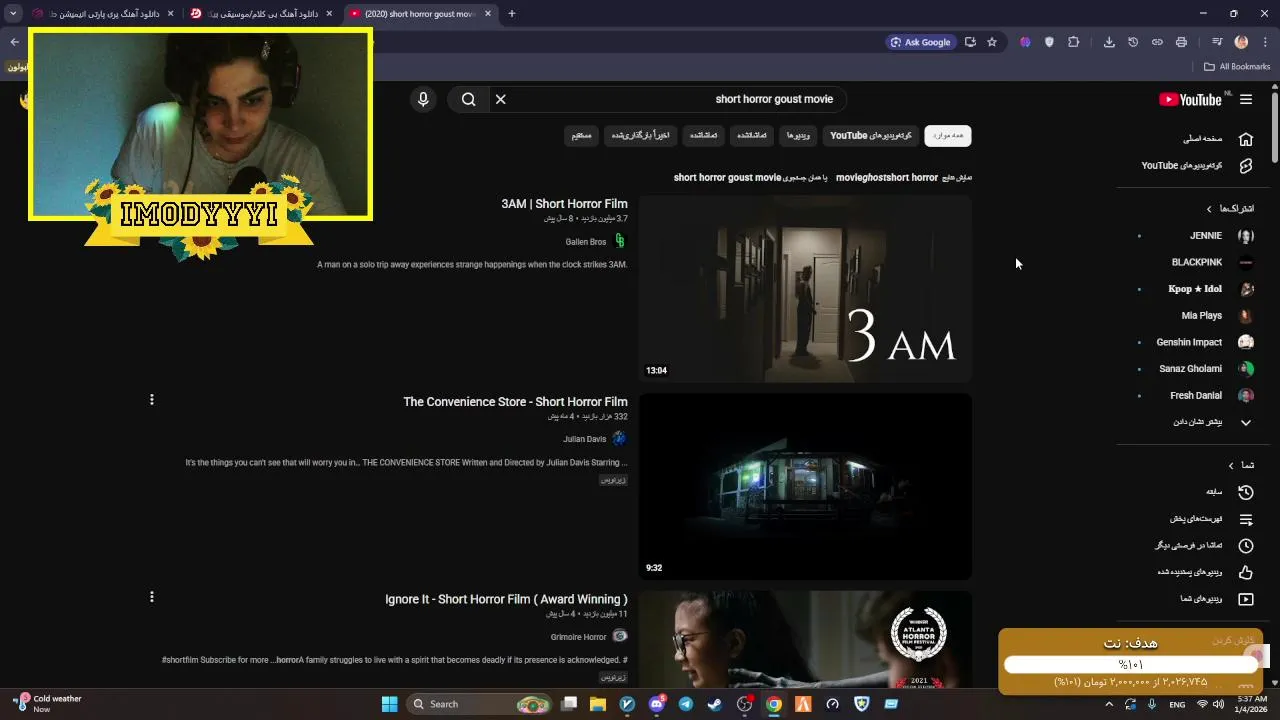Open tab search dropdown arrow
Viewport: 1280px width, 720px height.
pos(13,14)
